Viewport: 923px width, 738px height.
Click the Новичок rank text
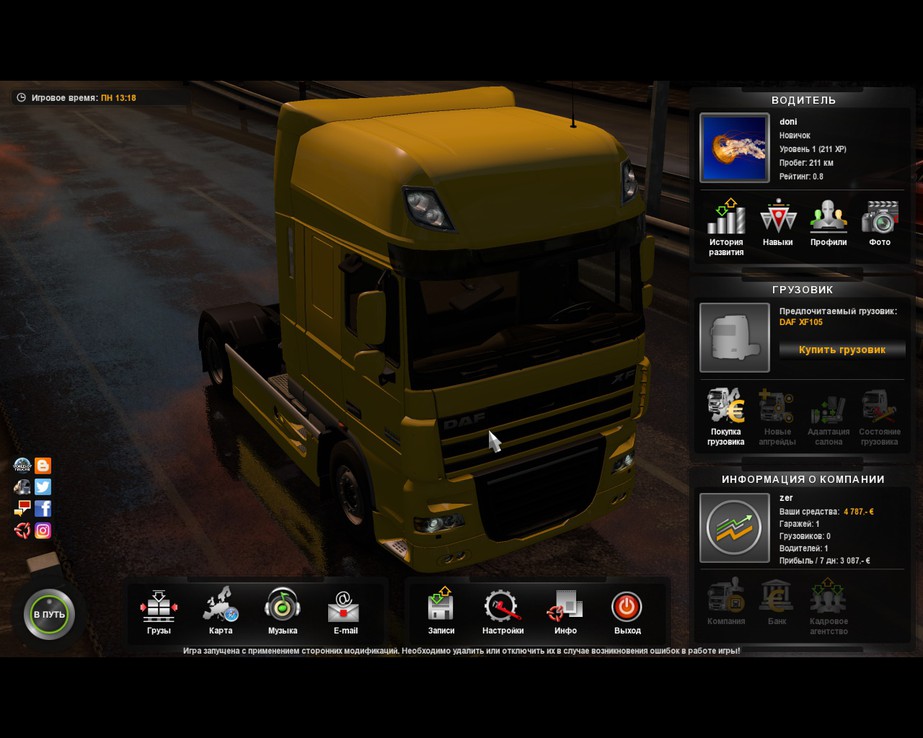tap(795, 135)
